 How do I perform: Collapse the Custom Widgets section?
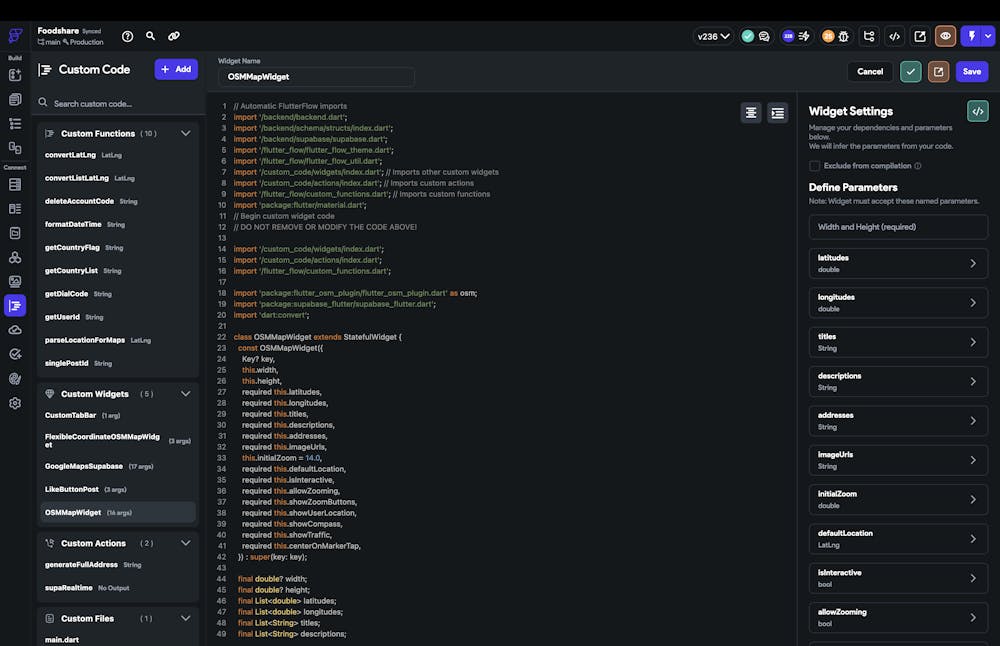coord(185,394)
